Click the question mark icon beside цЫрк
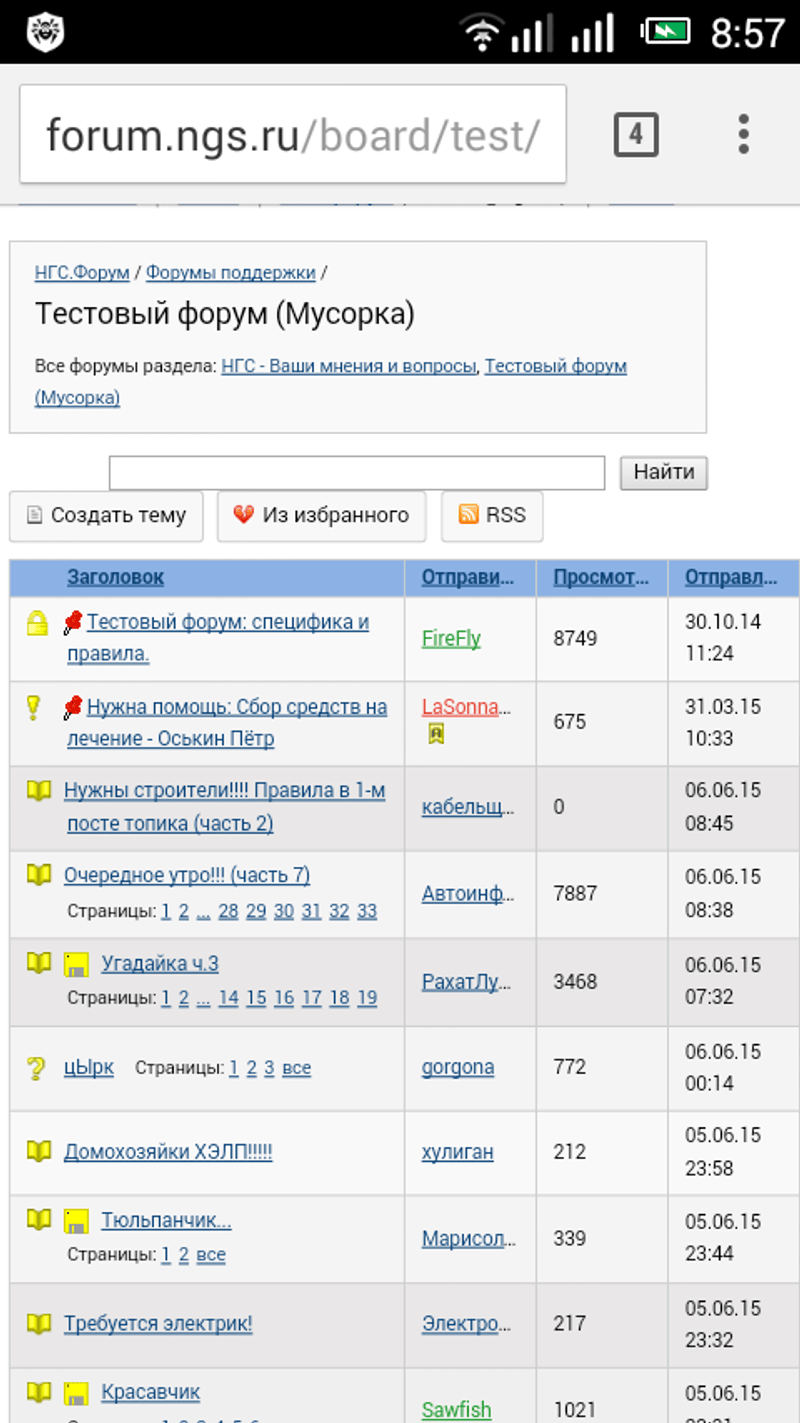Viewport: 800px width, 1423px height. (36, 1068)
